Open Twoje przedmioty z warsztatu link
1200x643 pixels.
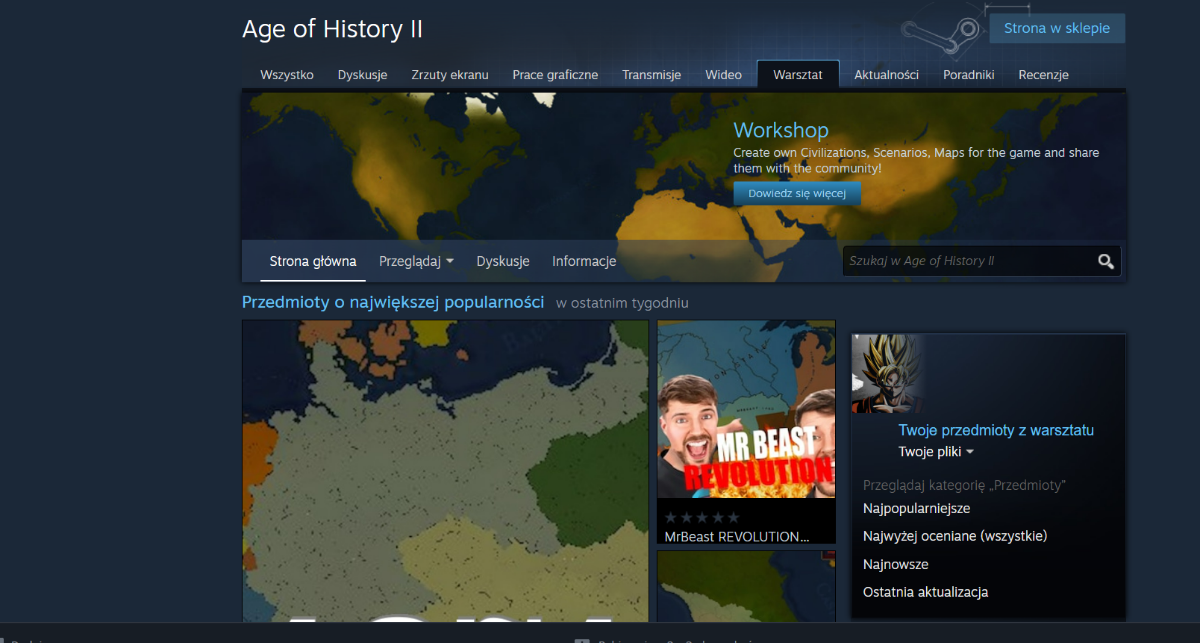996,430
